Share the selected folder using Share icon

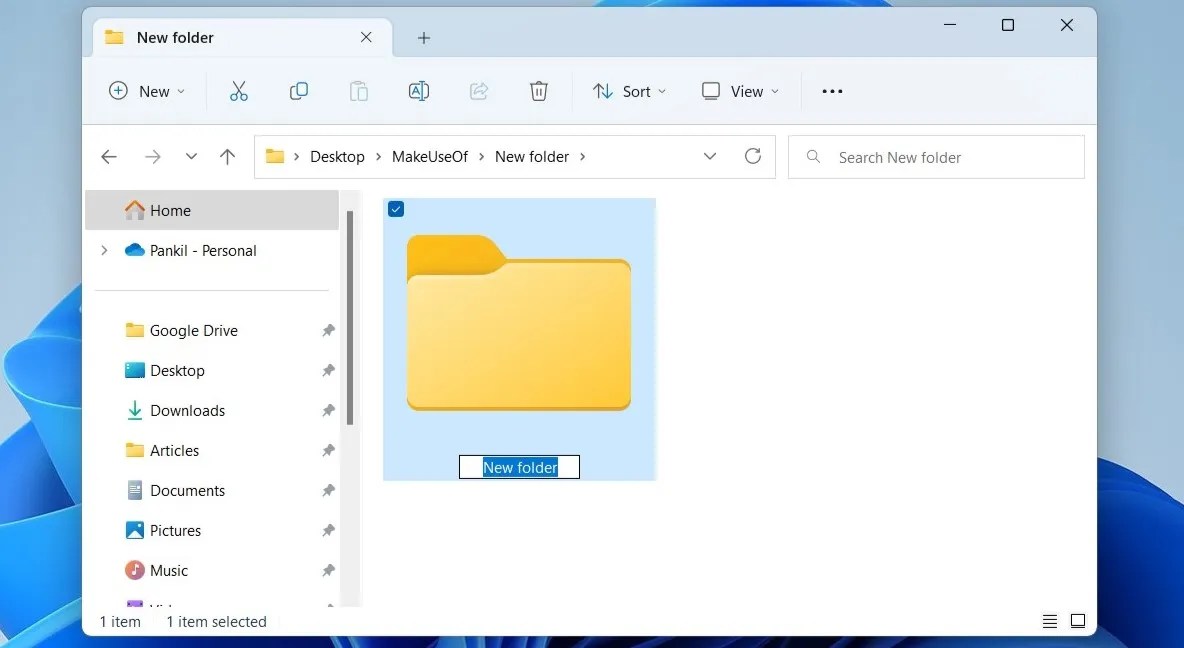(479, 91)
